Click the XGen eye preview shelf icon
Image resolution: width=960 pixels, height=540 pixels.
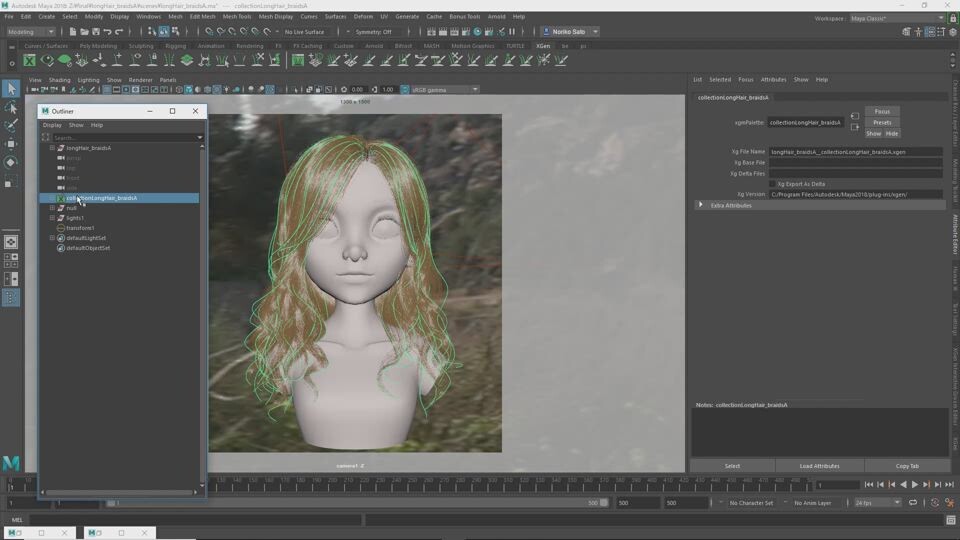[47, 60]
